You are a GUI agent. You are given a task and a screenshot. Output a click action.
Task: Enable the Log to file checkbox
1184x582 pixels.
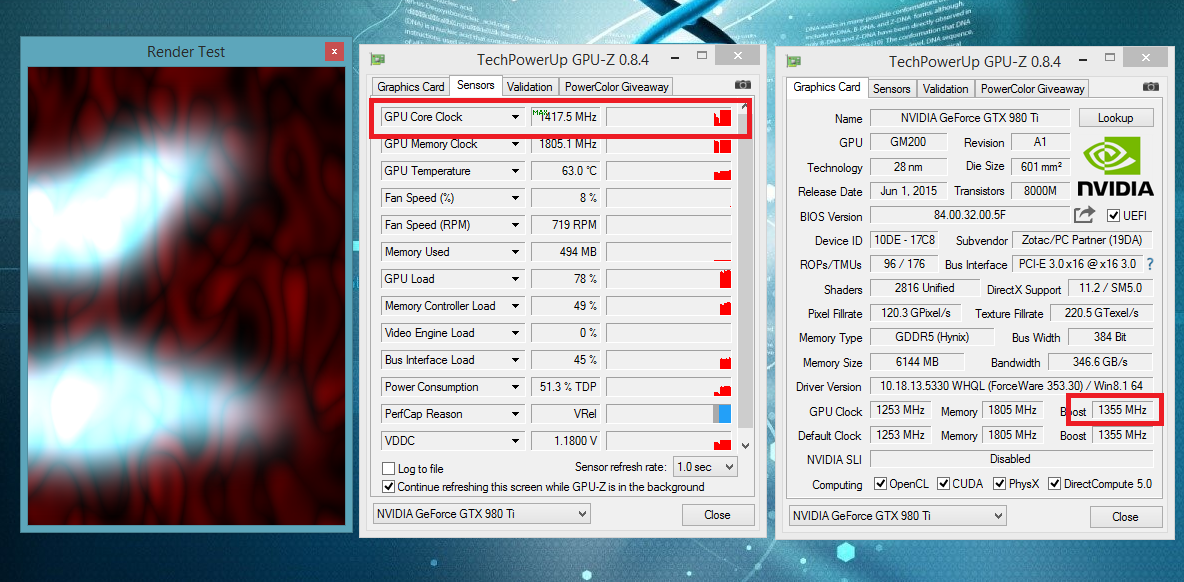point(388,468)
